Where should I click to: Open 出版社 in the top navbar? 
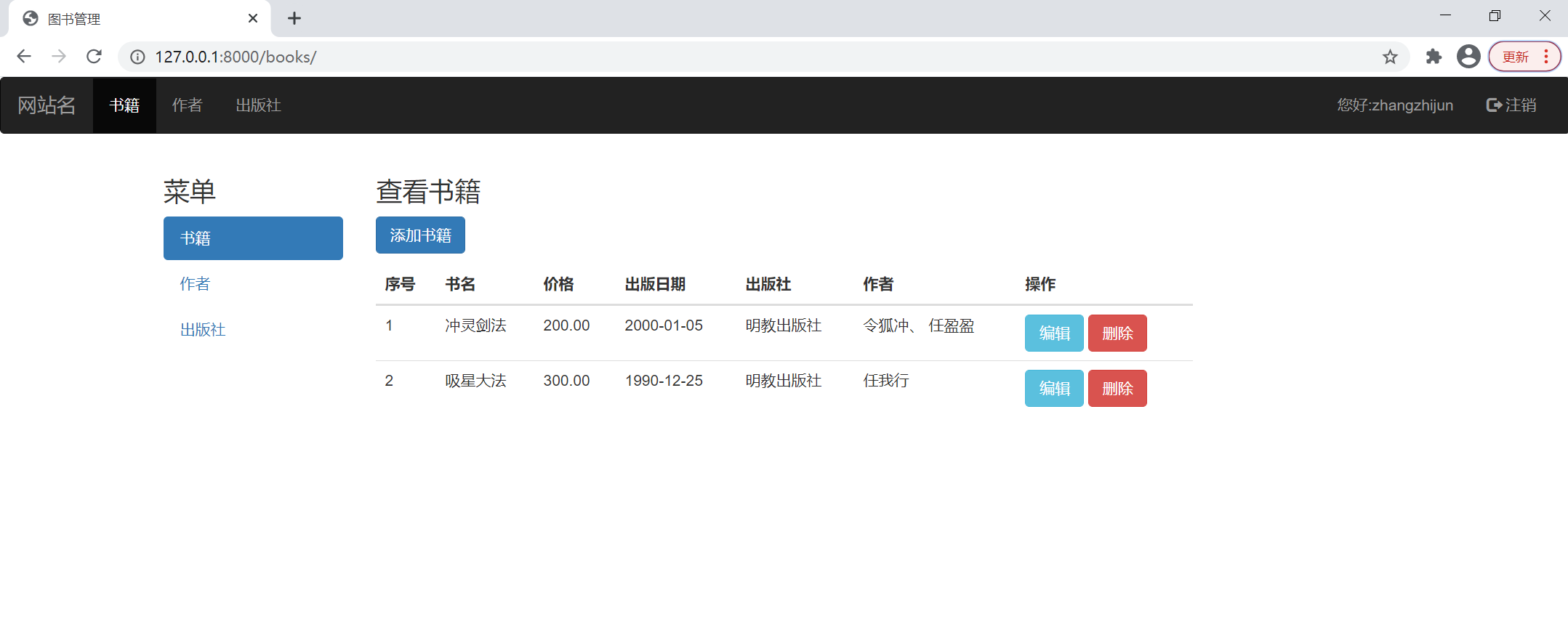point(259,105)
